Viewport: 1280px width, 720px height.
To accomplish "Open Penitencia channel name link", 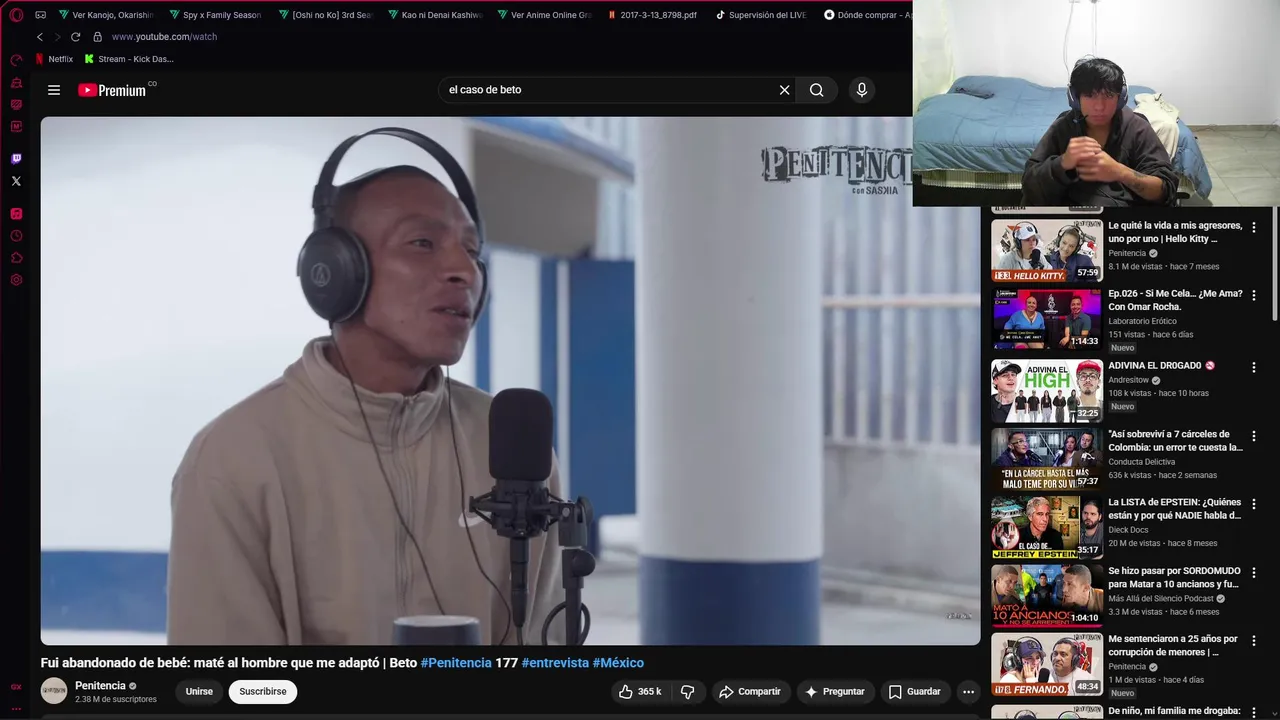I will click(x=100, y=686).
